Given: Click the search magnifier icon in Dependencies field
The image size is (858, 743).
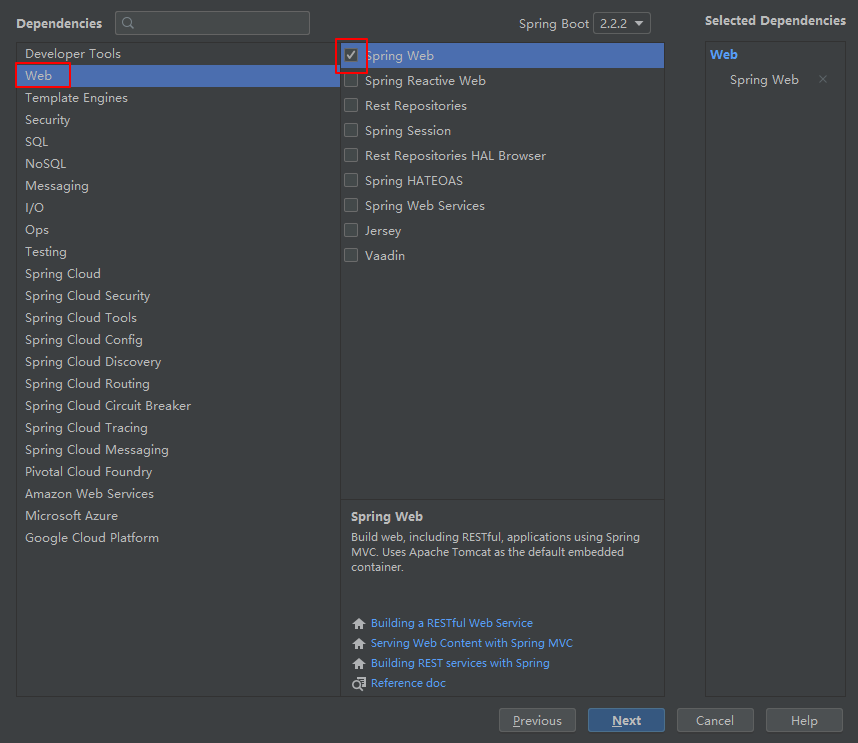Looking at the screenshot, I should point(128,23).
